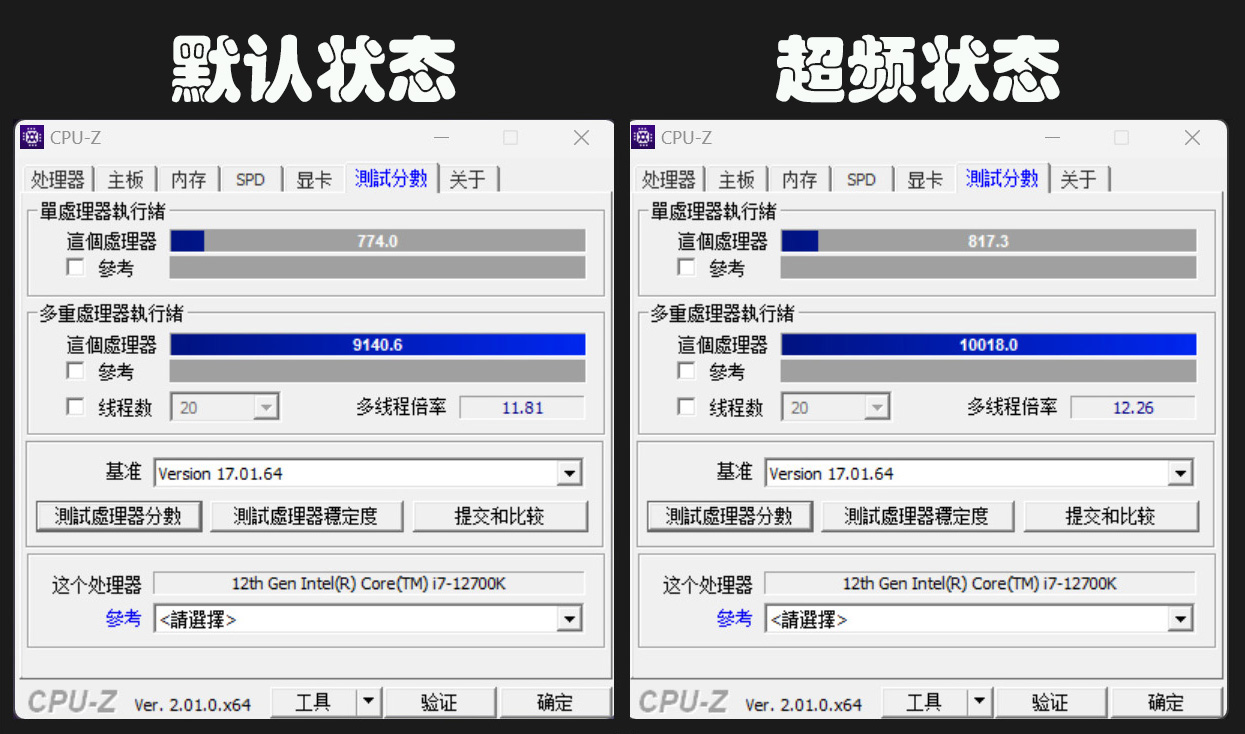Minimize the left CPU-Z window
Screen dimensions: 1245x734
pyautogui.click(x=442, y=138)
